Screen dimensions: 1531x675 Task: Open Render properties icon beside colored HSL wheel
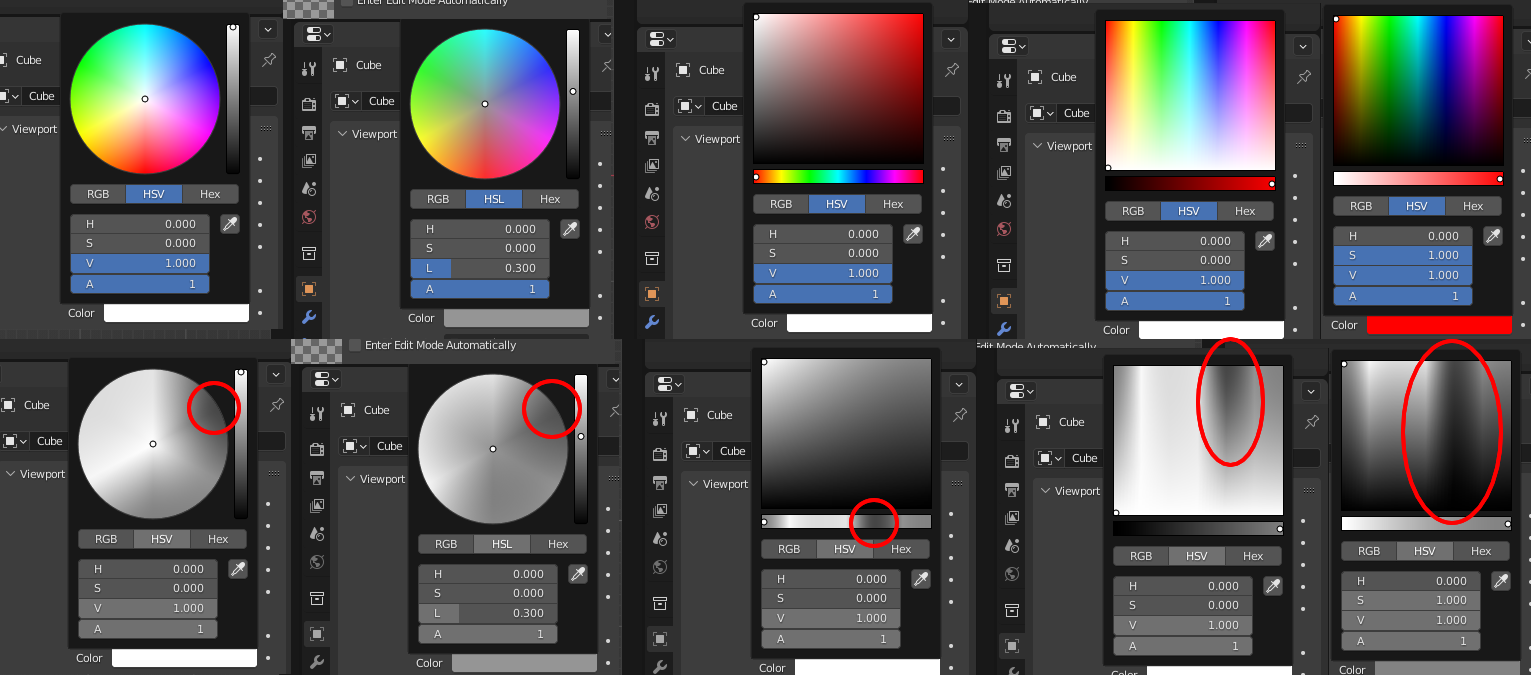click(309, 104)
